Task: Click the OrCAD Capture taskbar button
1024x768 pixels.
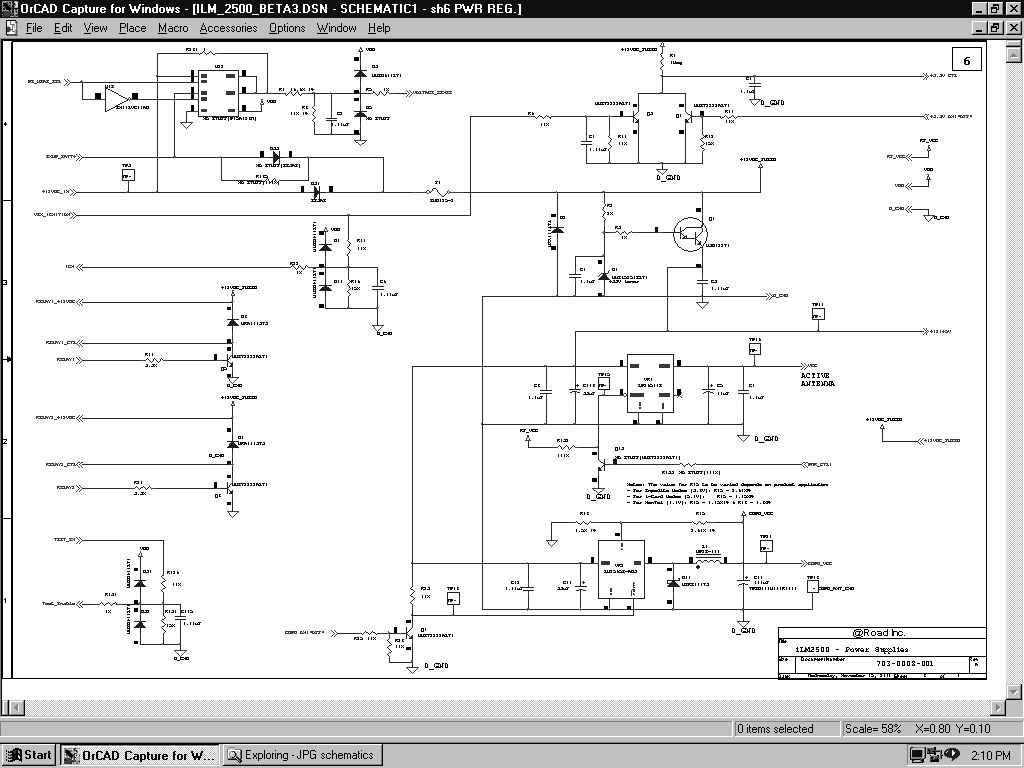Action: coord(140,755)
